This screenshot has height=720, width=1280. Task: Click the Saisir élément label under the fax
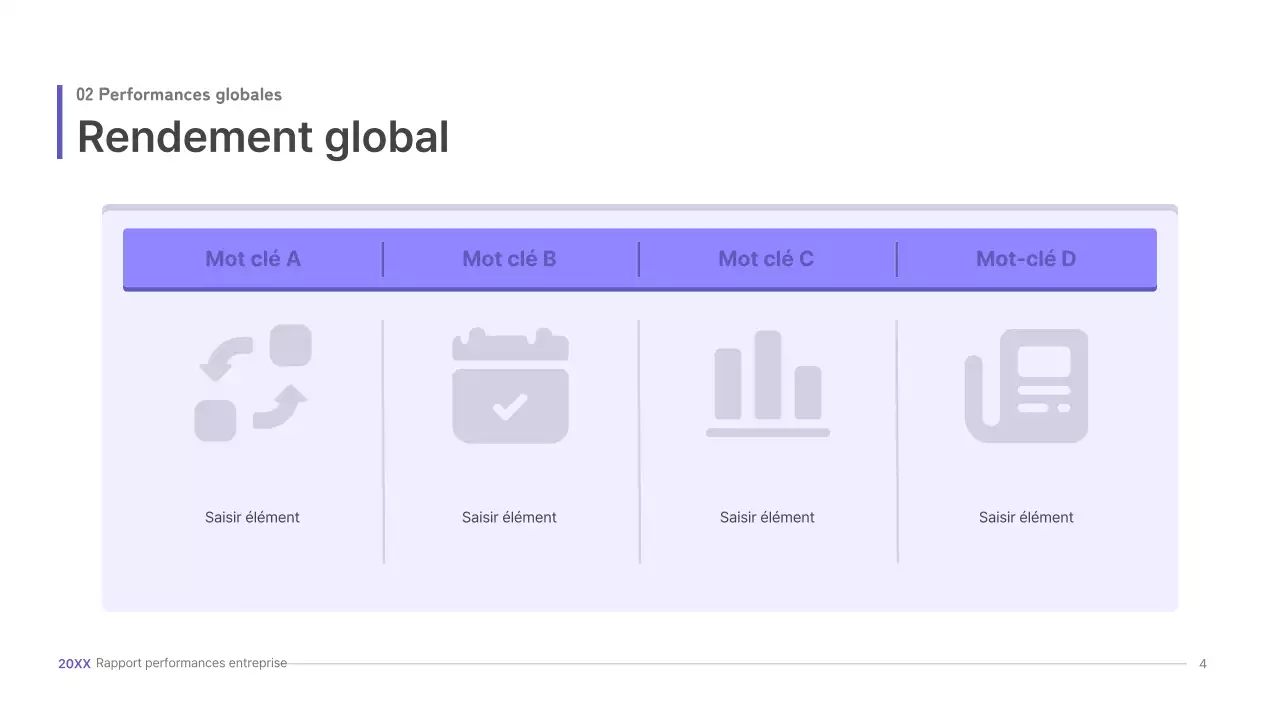pos(1026,517)
